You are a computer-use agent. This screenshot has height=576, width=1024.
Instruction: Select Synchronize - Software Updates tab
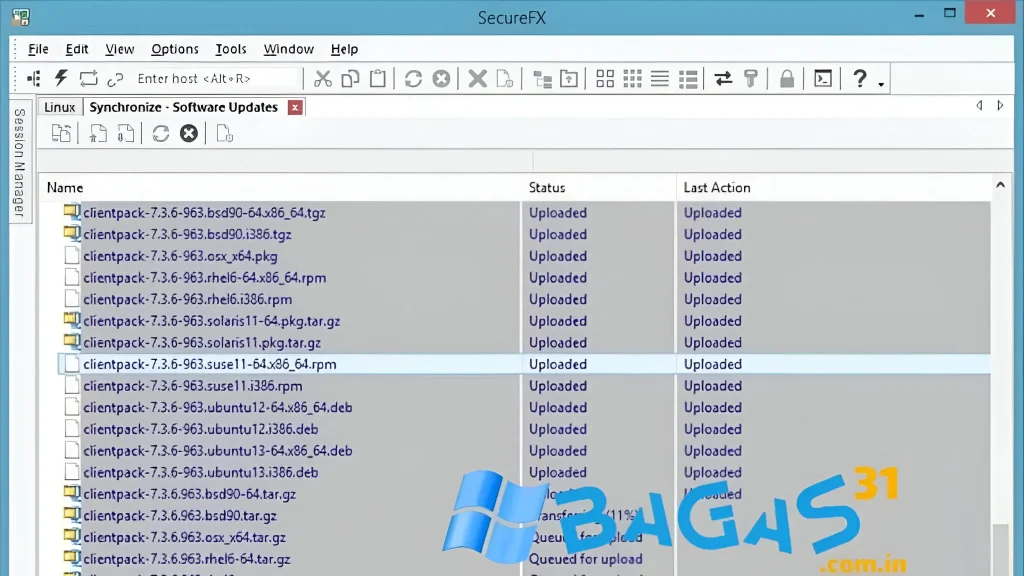click(x=184, y=107)
